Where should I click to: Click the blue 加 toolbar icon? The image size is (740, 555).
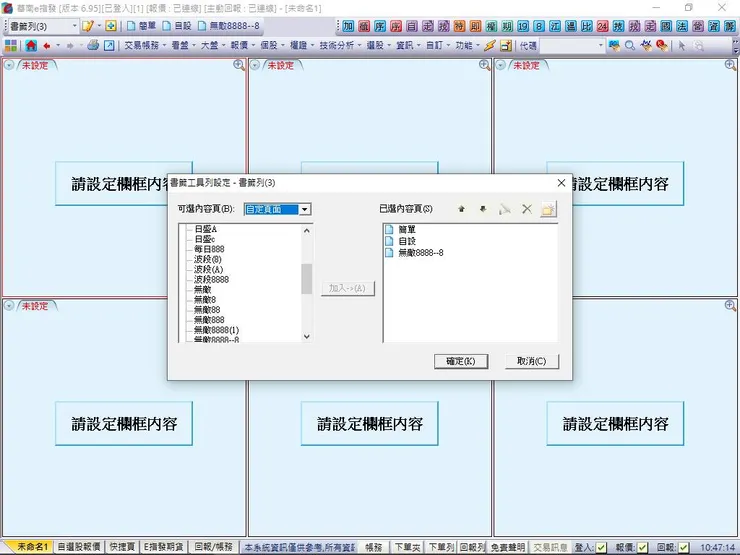pyautogui.click(x=348, y=26)
